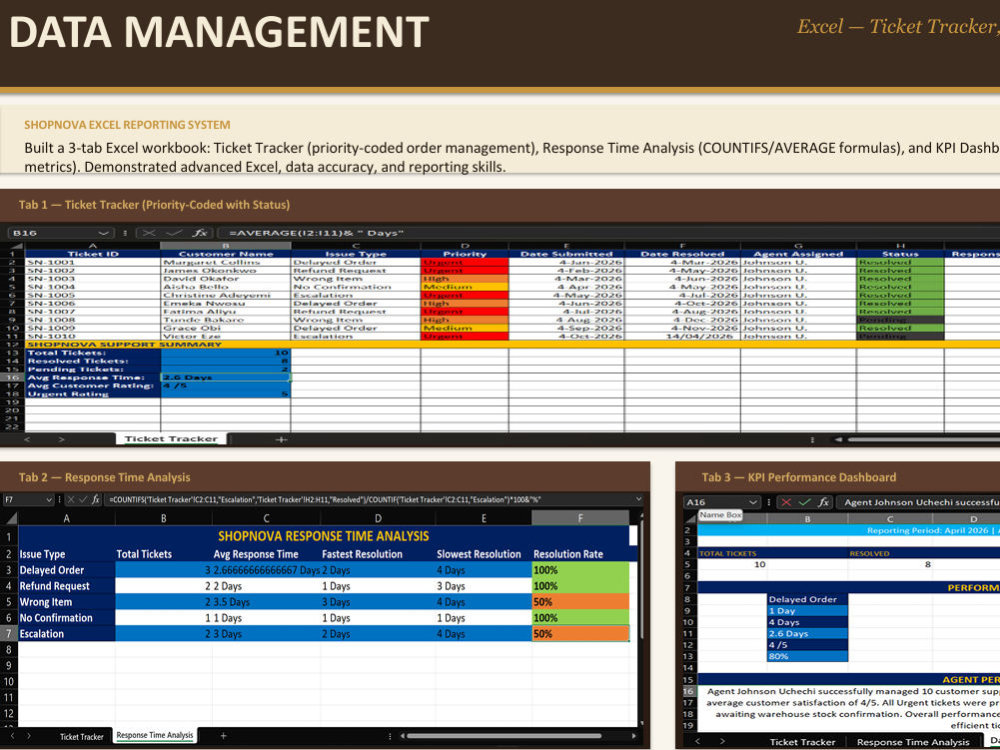Click the Delayed Order row label in Tab 2
1000x750 pixels.
point(67,570)
